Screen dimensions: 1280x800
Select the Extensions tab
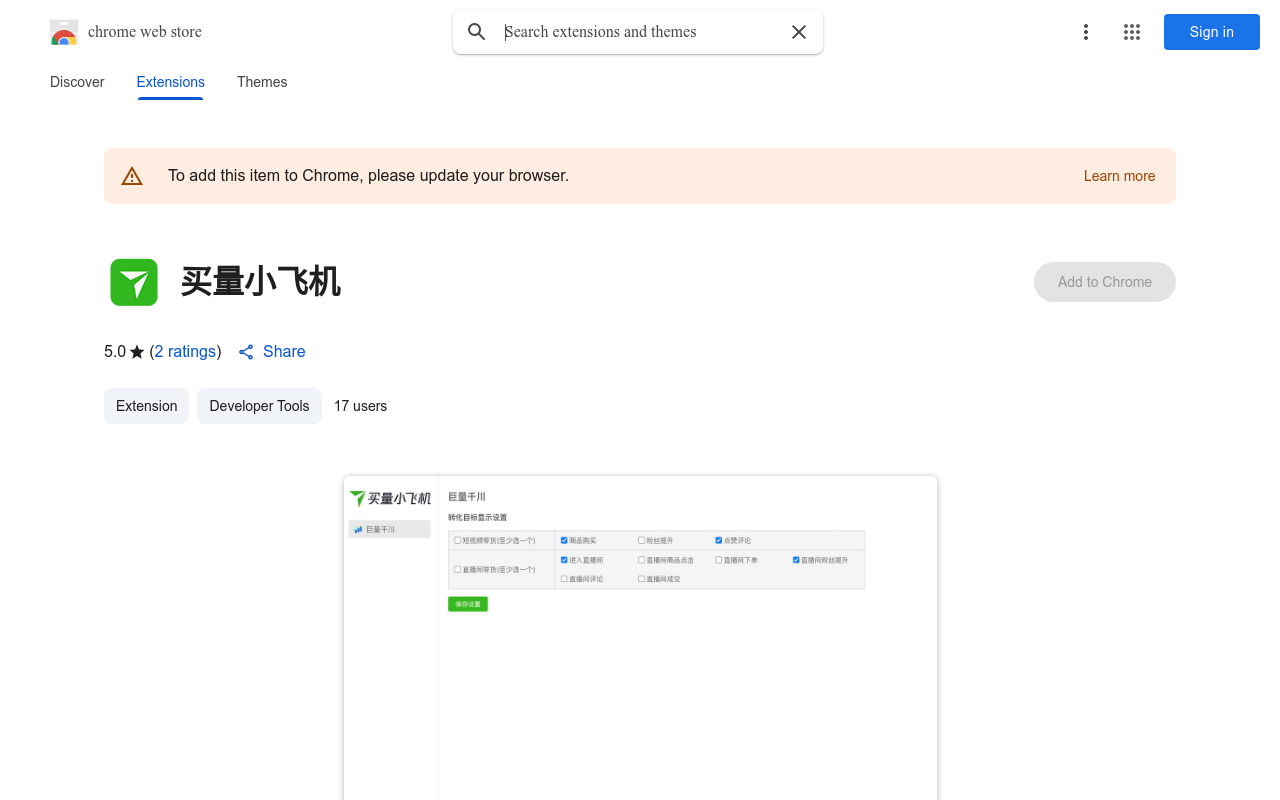(170, 82)
